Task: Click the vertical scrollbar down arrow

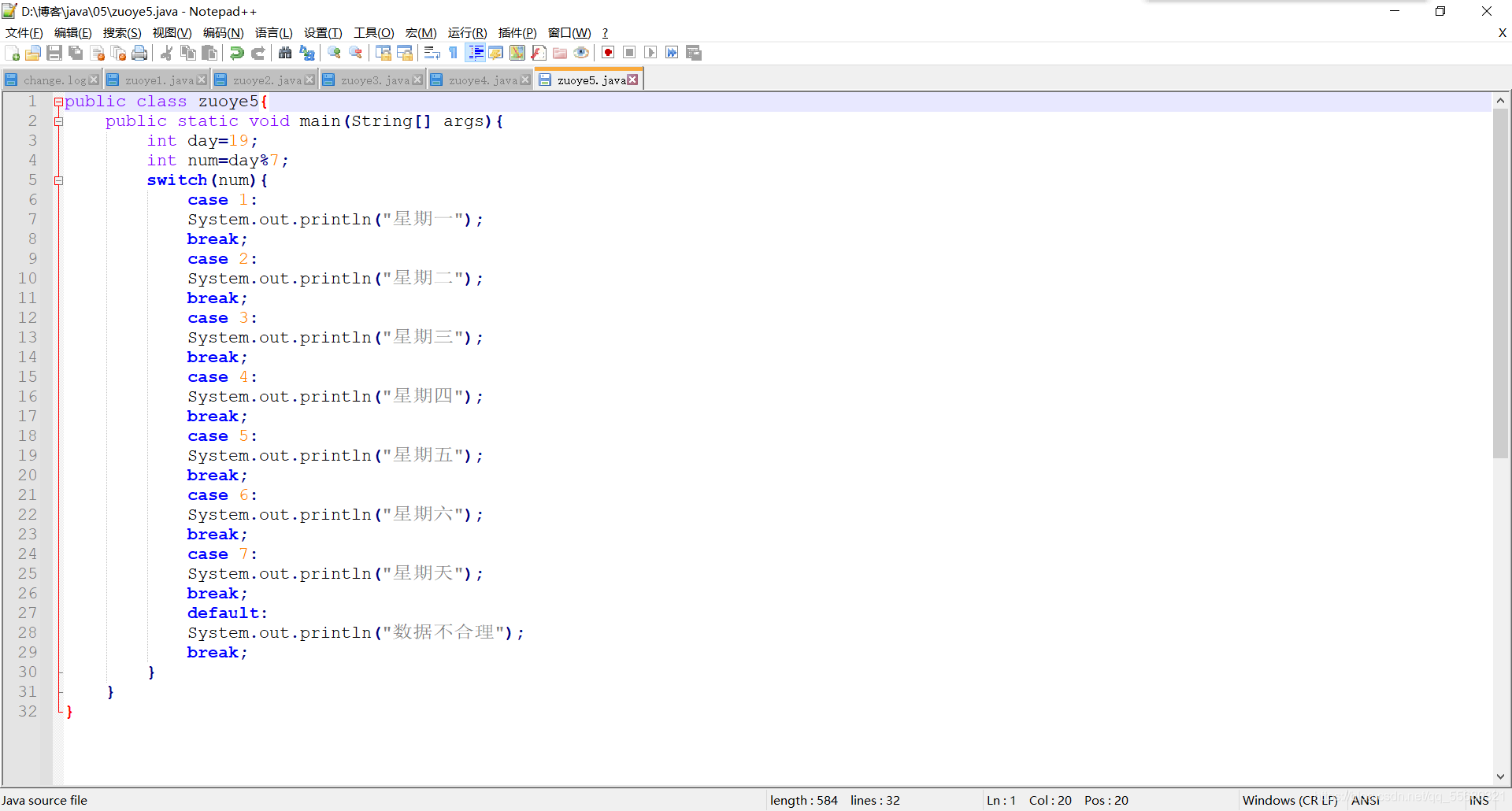Action: pyautogui.click(x=1500, y=776)
